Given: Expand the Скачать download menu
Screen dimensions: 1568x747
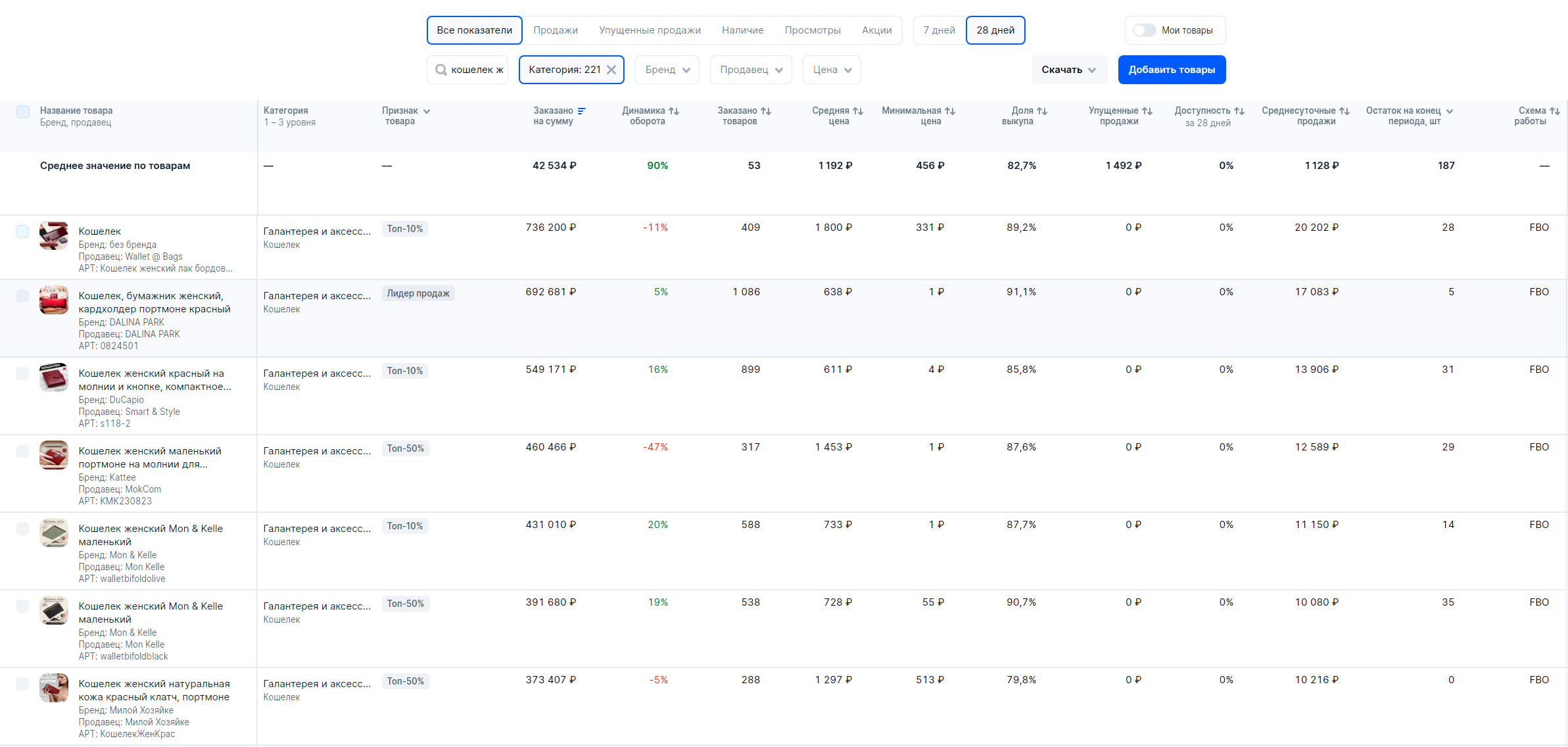Looking at the screenshot, I should coord(1069,70).
